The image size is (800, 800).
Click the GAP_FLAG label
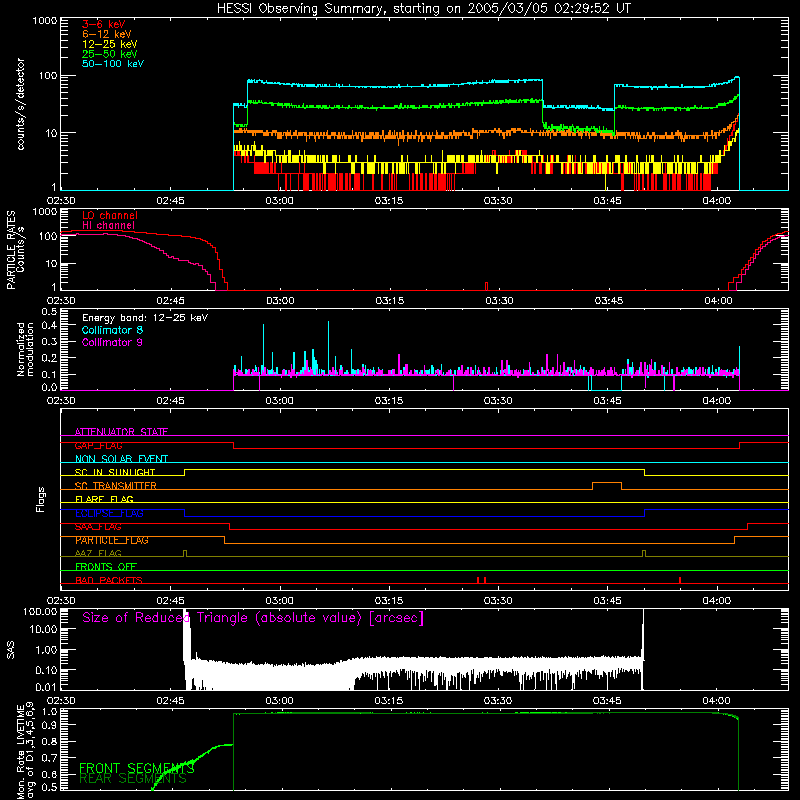tap(98, 445)
